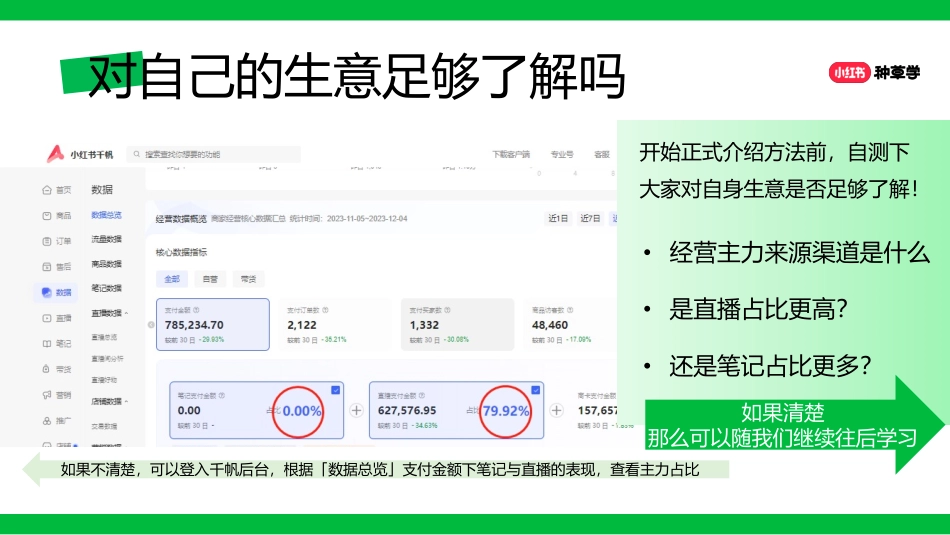The image size is (950, 535).
Task: Select 数据 data in sidebar
Action: [56, 292]
